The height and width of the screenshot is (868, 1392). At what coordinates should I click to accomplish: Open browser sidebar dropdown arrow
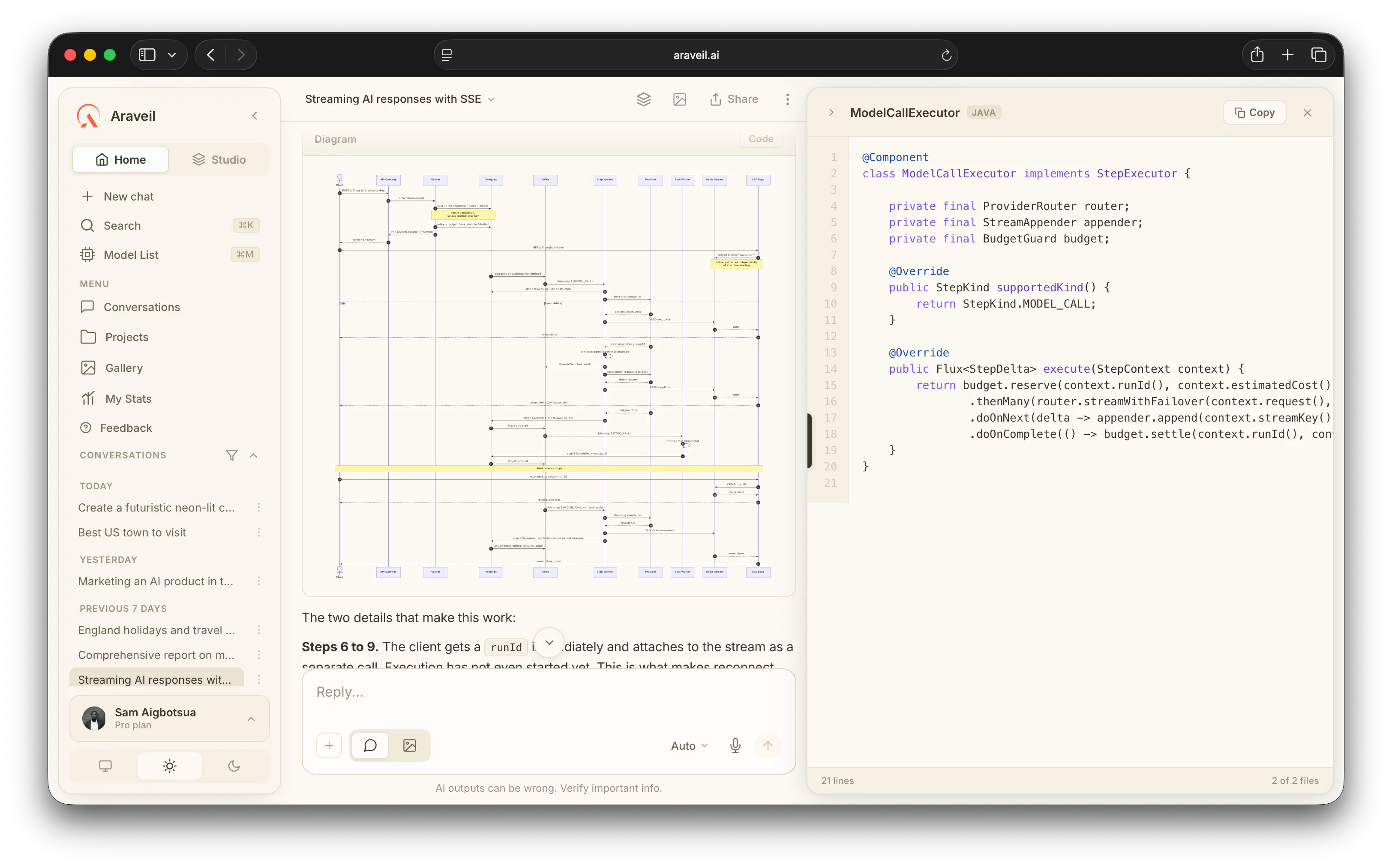172,54
